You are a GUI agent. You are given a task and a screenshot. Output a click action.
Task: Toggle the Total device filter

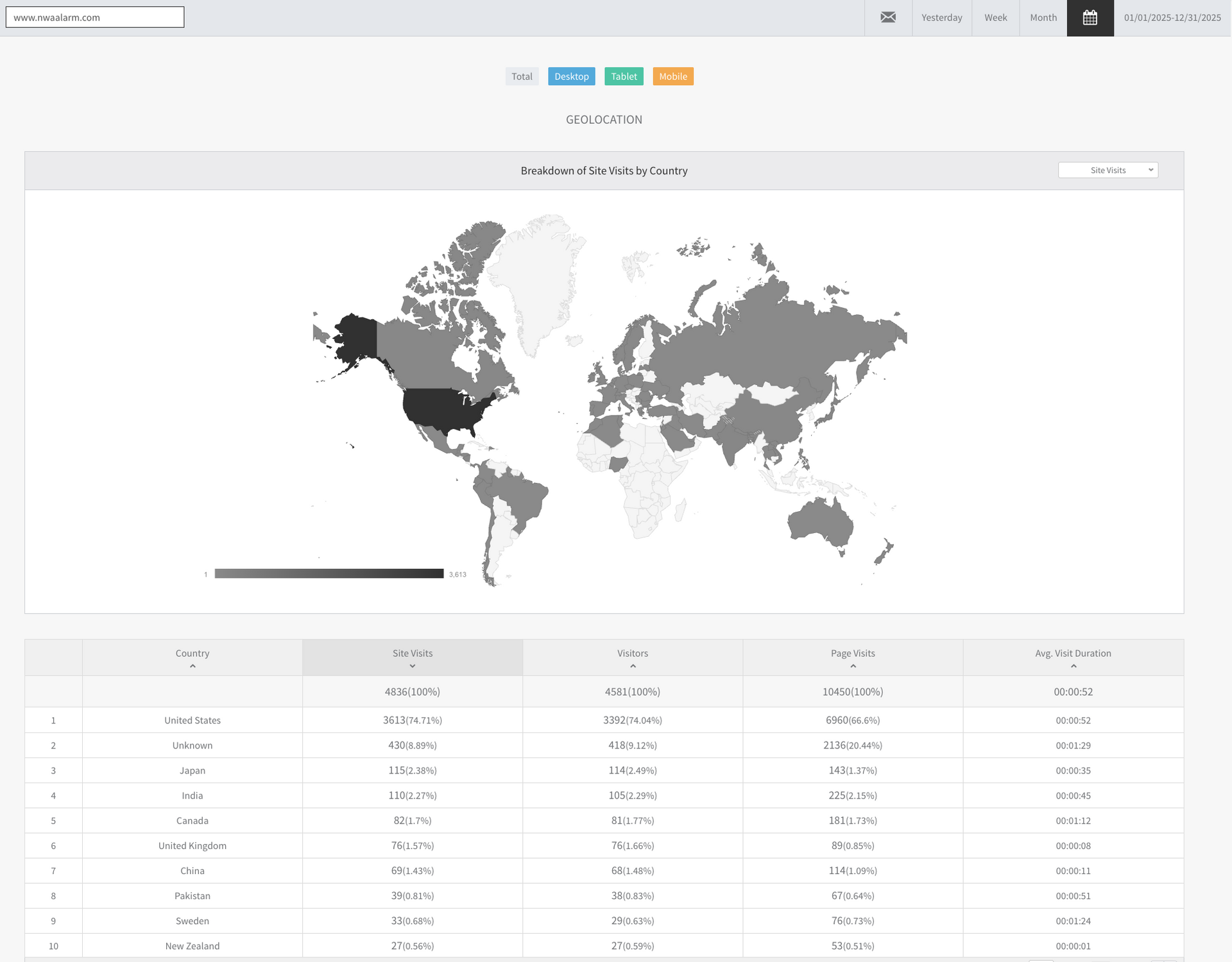coord(522,76)
